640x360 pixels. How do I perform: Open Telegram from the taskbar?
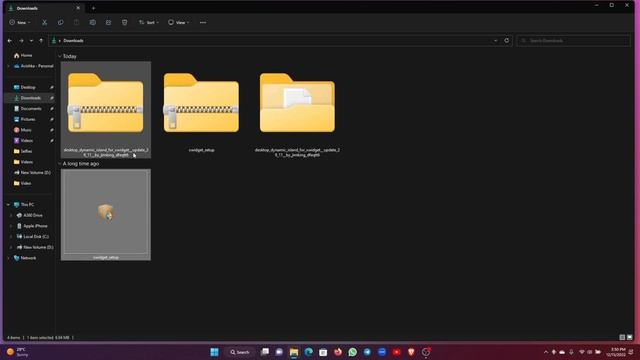pos(367,352)
